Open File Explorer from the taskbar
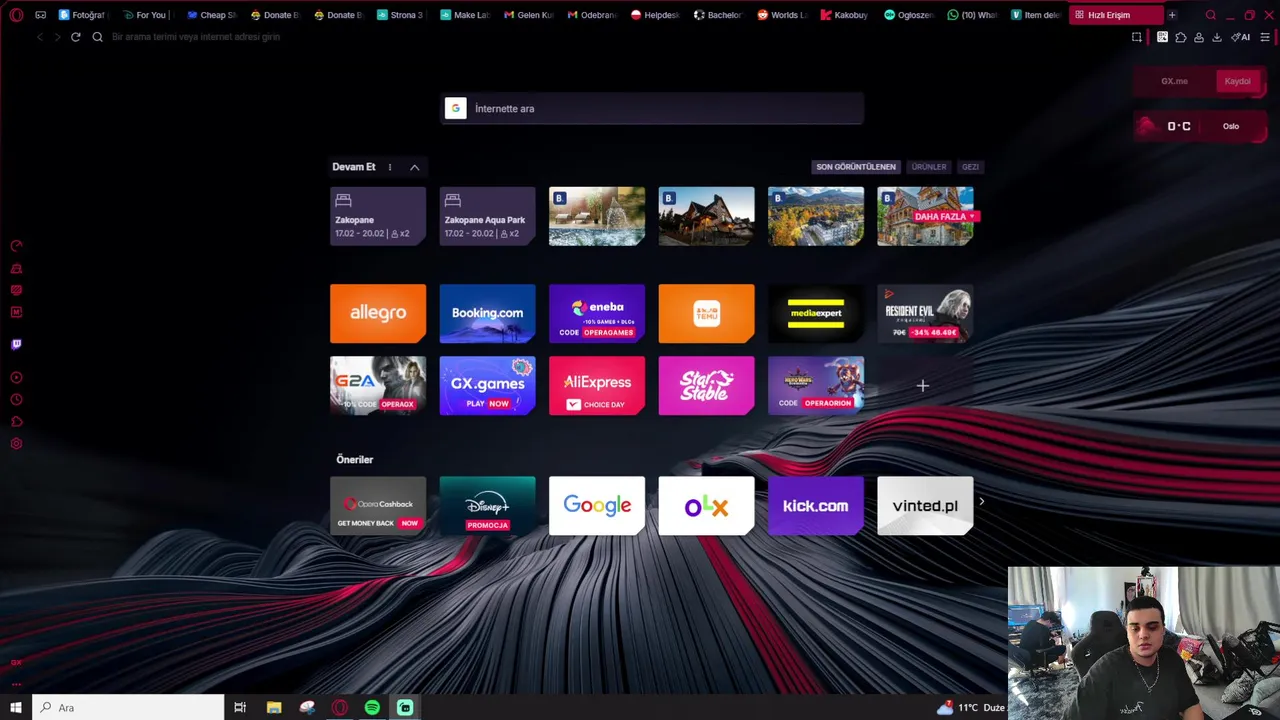 274,707
